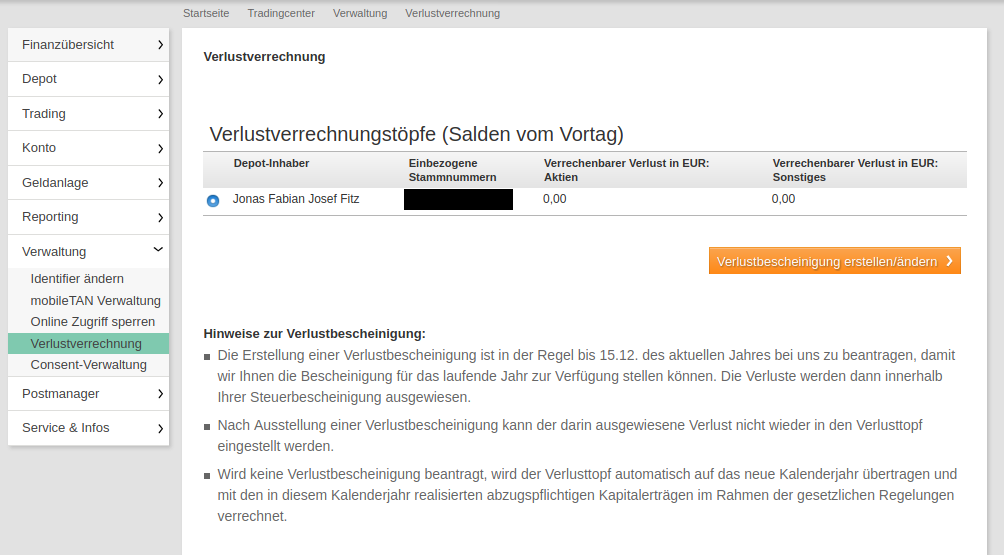
Task: Click the Service & Infos chevron arrow
Action: [160, 428]
